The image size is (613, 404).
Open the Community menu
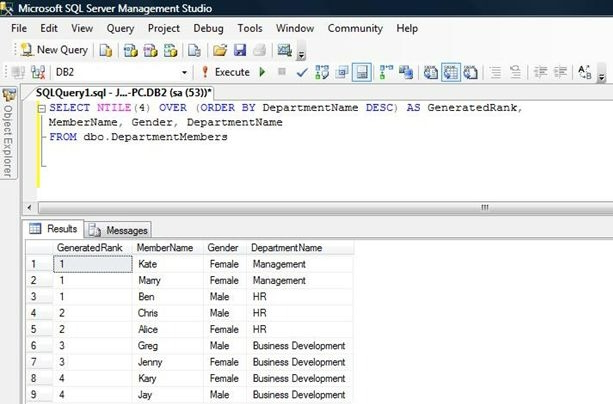coord(355,28)
